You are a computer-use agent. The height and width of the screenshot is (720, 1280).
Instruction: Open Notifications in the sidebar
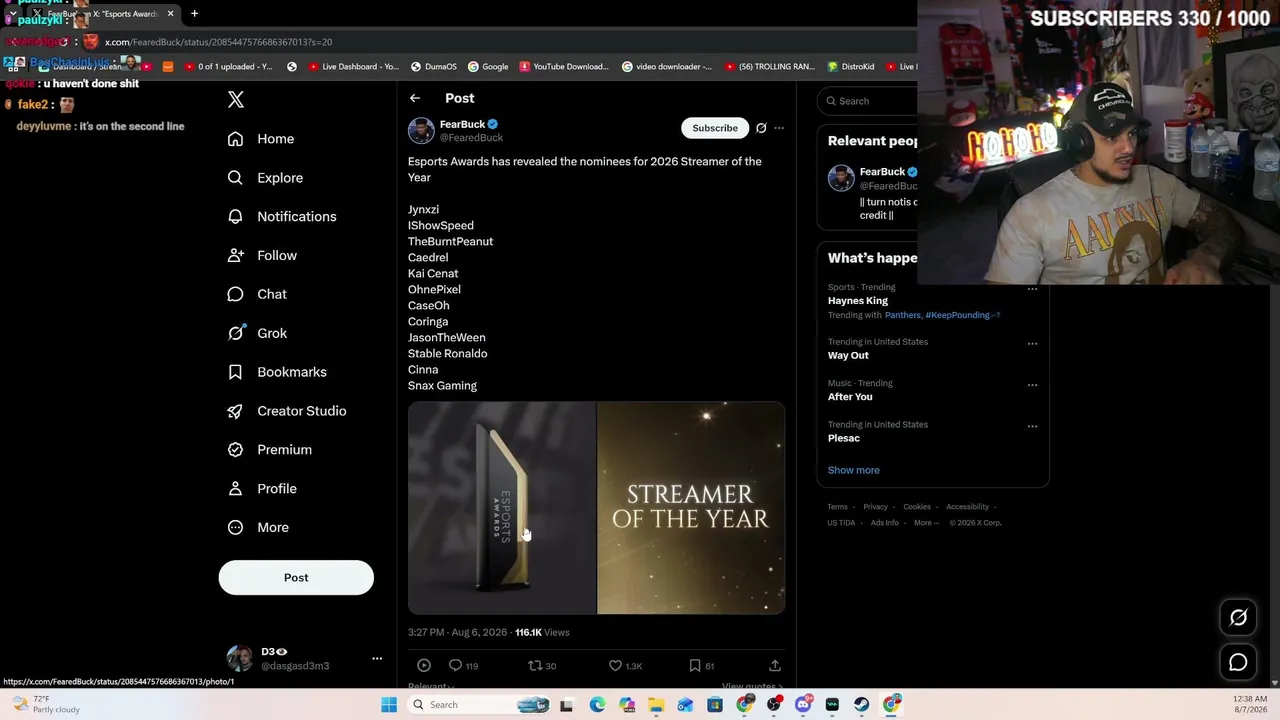282,217
